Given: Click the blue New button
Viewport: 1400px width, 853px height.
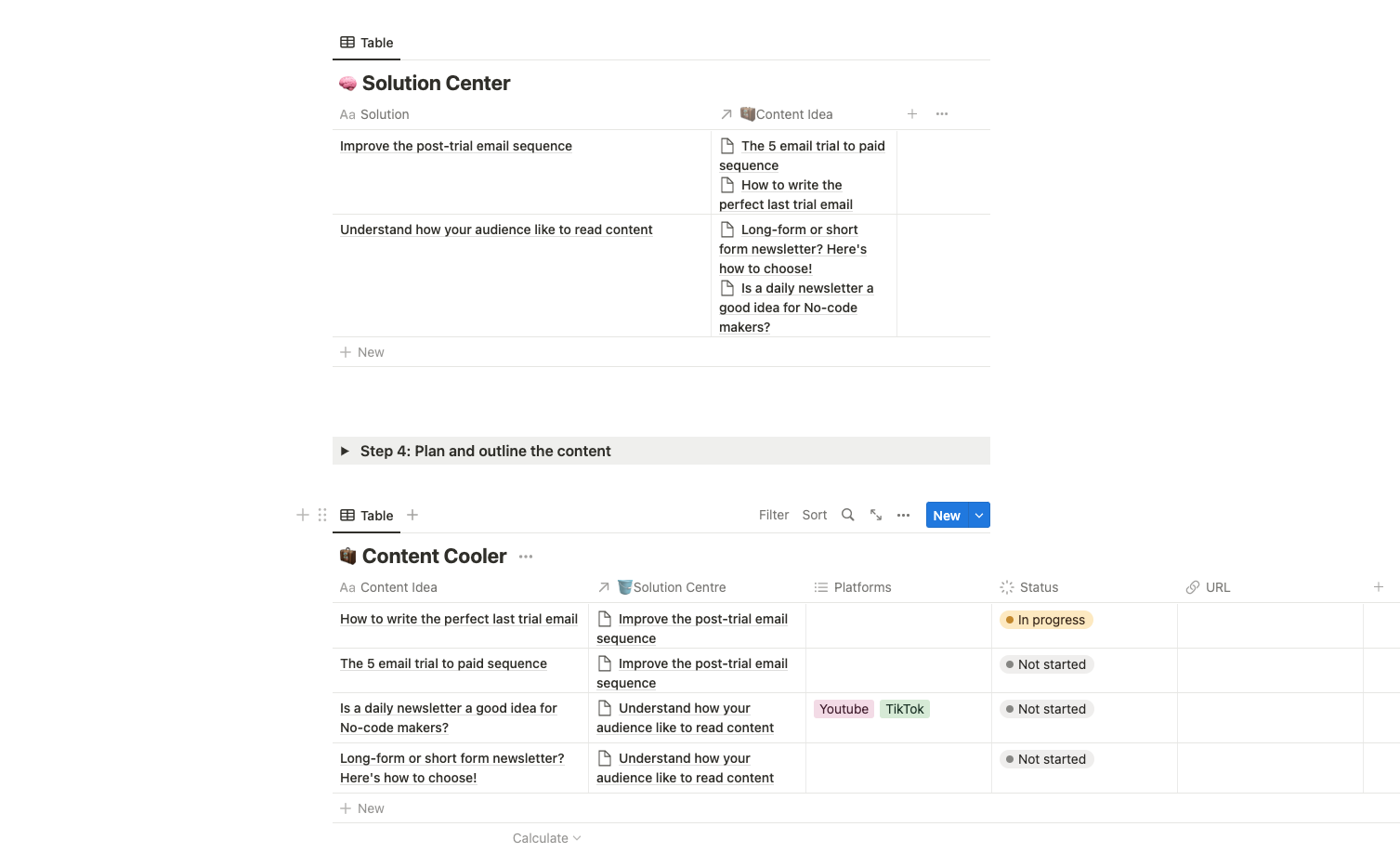Looking at the screenshot, I should (x=947, y=516).
